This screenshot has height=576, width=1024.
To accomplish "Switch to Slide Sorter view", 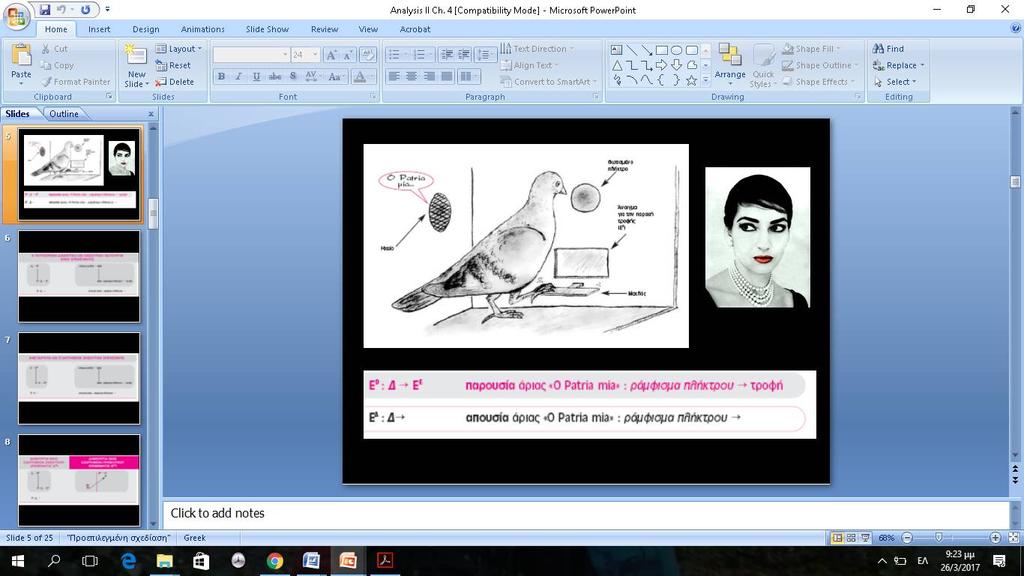I will [x=851, y=538].
